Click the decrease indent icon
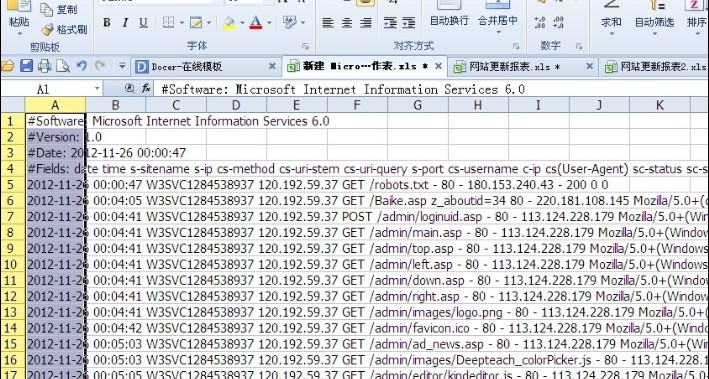The width and height of the screenshot is (709, 379). (390, 23)
